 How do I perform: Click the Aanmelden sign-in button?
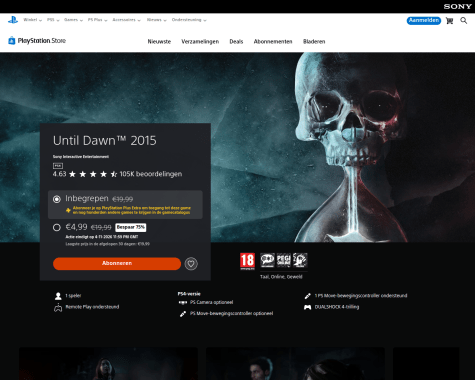pos(424,21)
